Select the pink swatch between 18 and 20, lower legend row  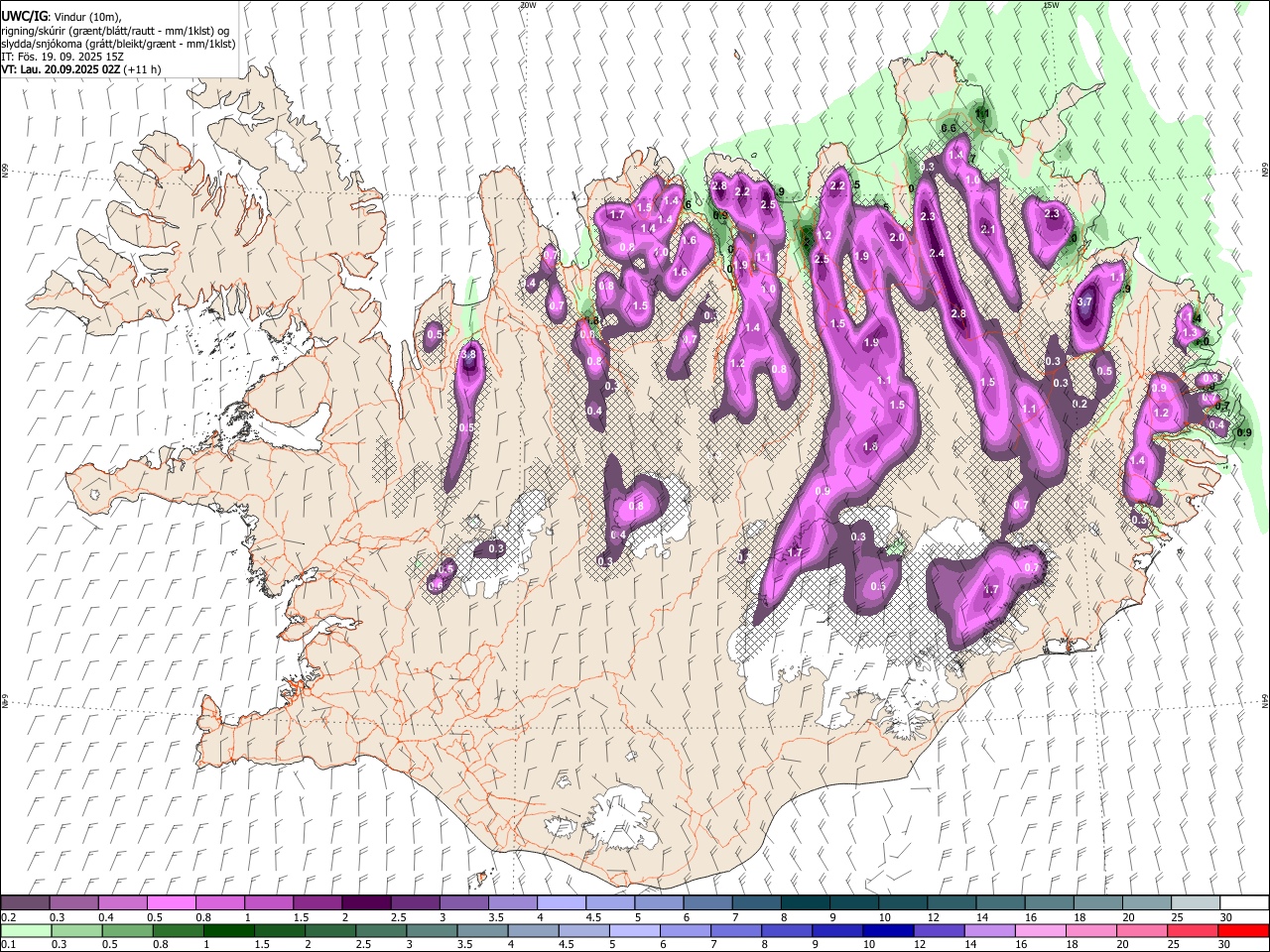point(1090,931)
